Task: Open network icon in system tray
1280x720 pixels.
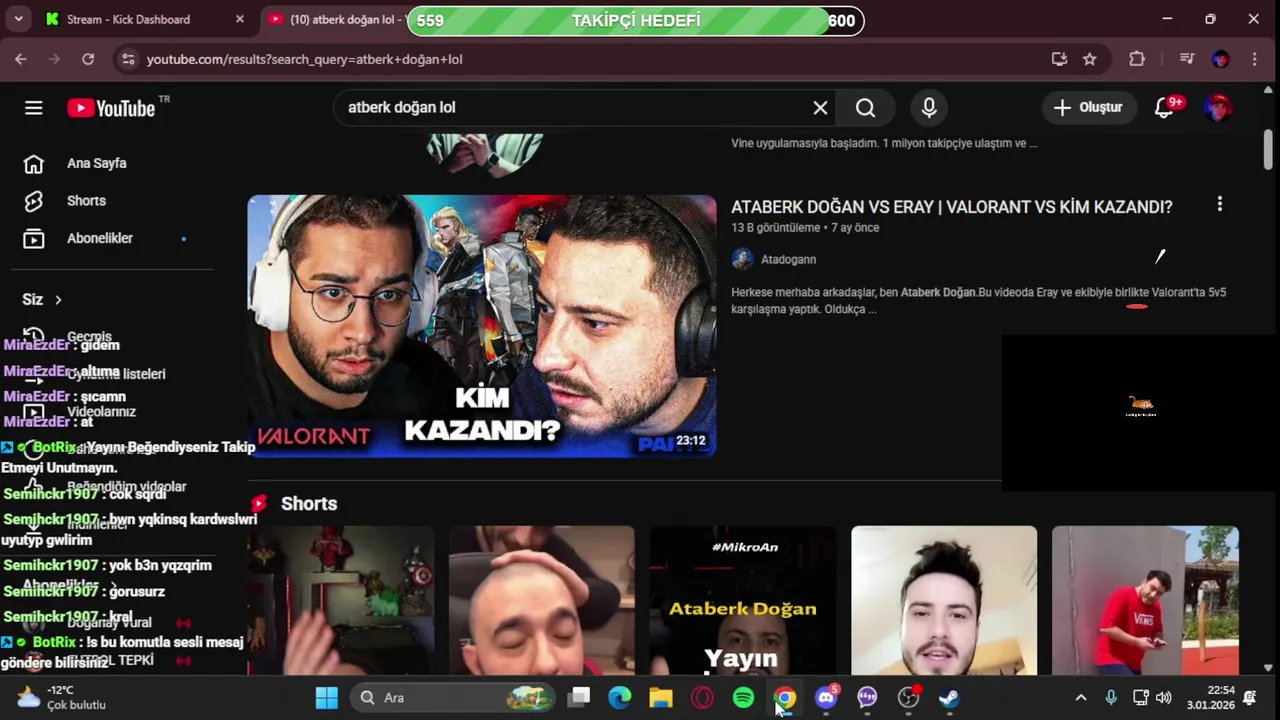Action: [1141, 698]
